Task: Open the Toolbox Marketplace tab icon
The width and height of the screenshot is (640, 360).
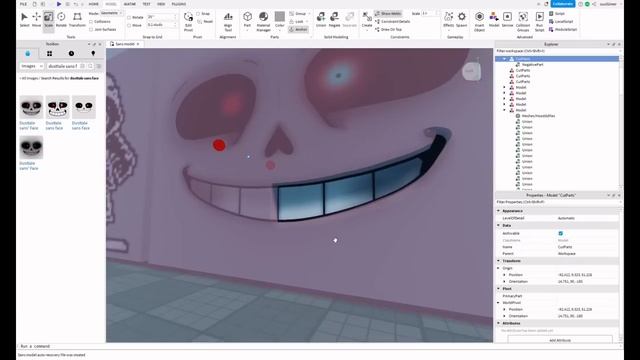Action: (28, 53)
